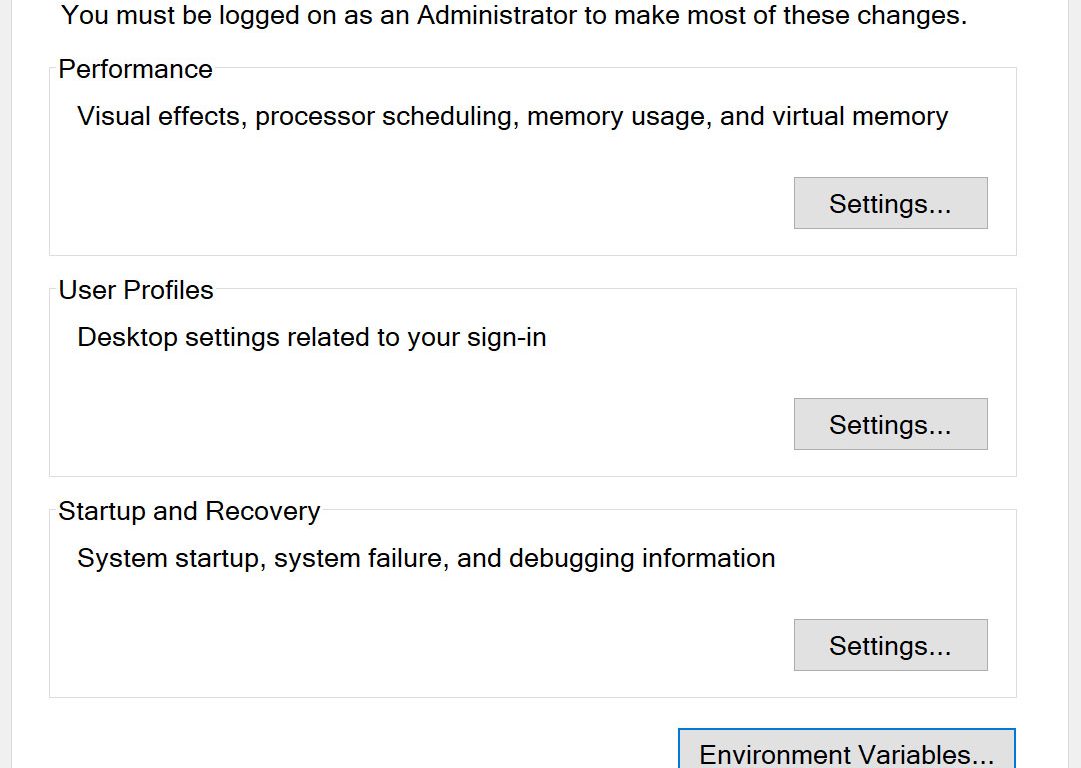Click the "virtual memory" text
Image resolution: width=1081 pixels, height=768 pixels.
[x=860, y=116]
